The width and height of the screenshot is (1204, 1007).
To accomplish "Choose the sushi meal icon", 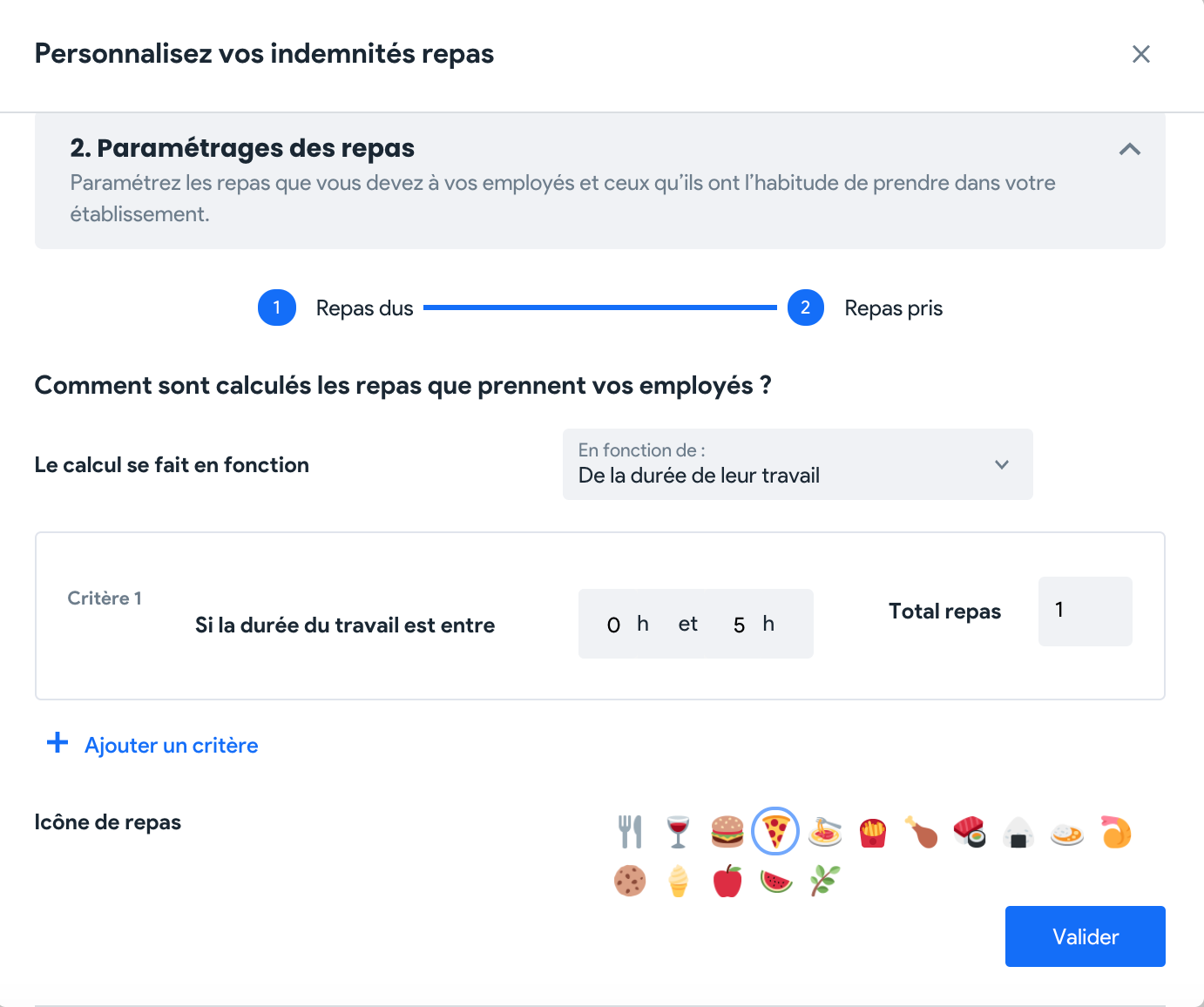I will click(970, 832).
